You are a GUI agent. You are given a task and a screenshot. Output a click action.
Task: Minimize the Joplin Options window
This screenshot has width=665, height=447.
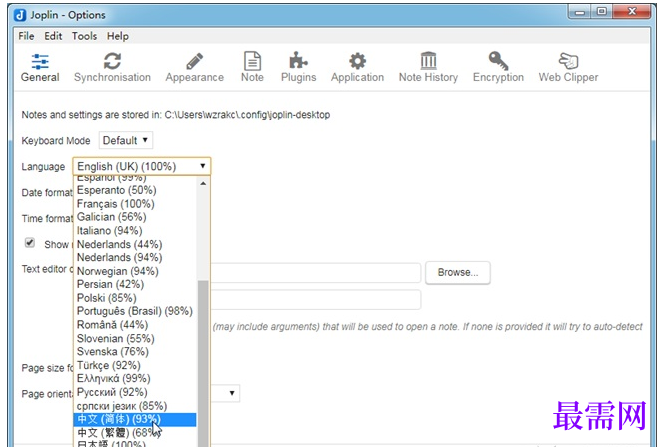point(579,12)
